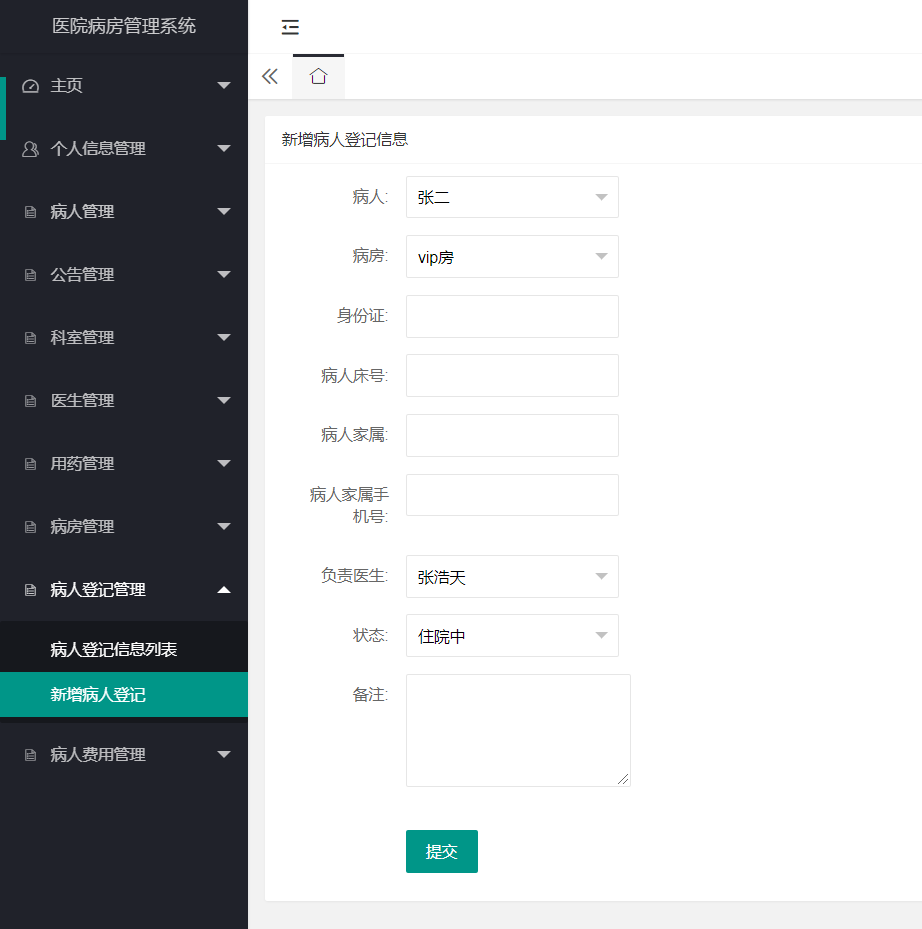Image resolution: width=922 pixels, height=929 pixels.
Task: Expand the 用药管理 menu arrow
Action: [x=224, y=463]
